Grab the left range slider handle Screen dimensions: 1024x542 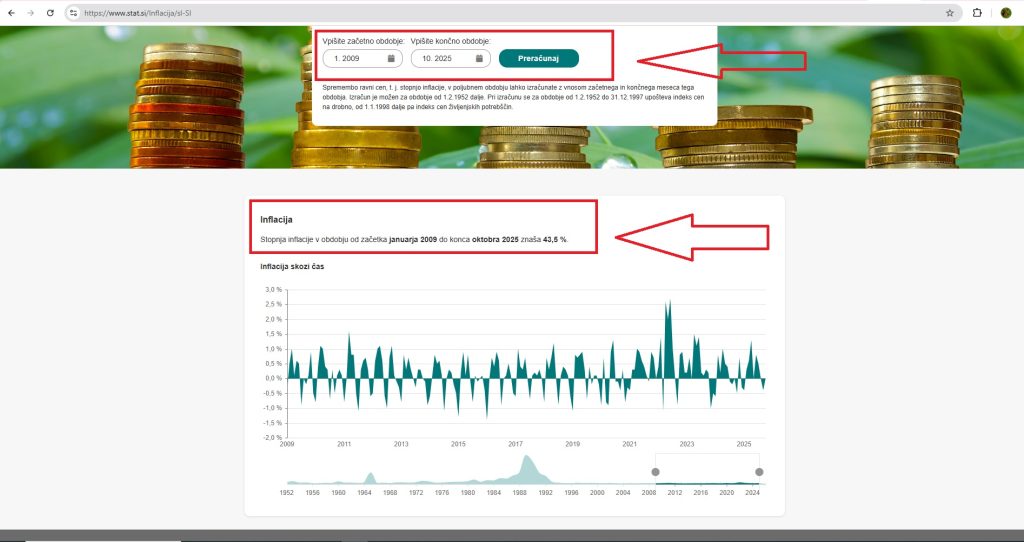pos(656,472)
